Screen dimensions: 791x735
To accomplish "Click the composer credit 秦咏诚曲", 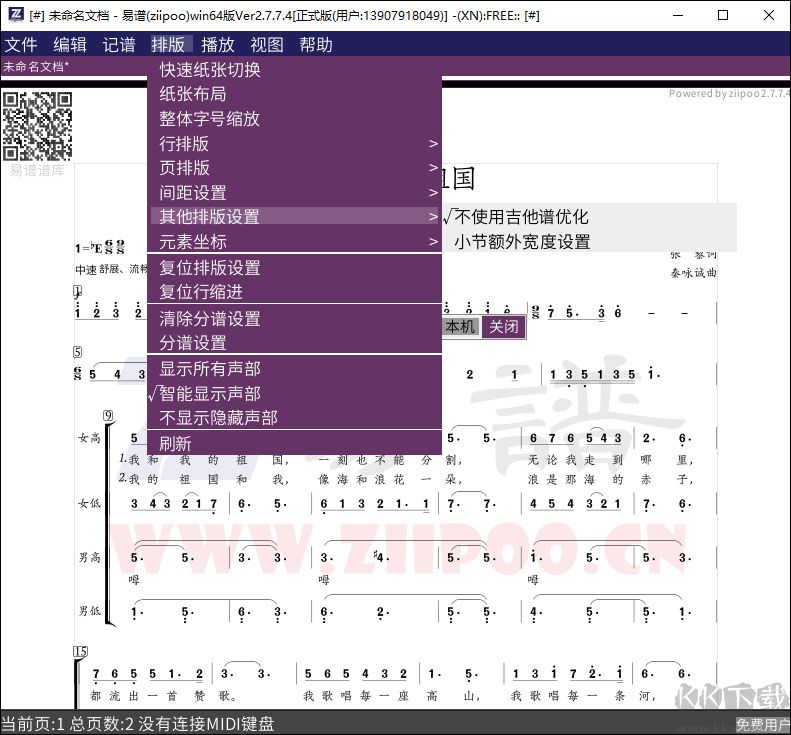I will coord(693,273).
